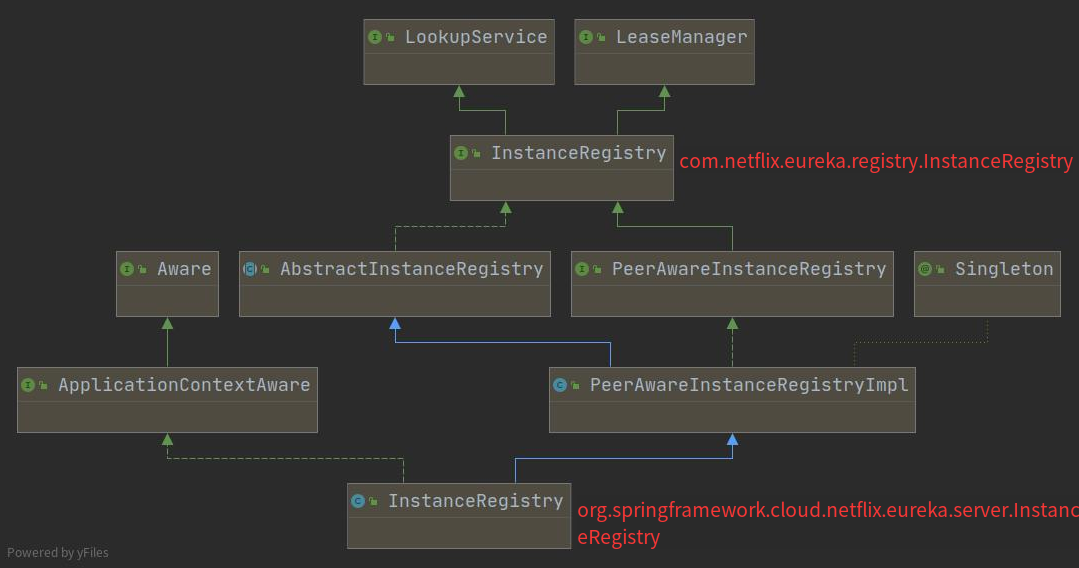Select the PeerAwareInstanceRegistryImpl class node

[732, 400]
